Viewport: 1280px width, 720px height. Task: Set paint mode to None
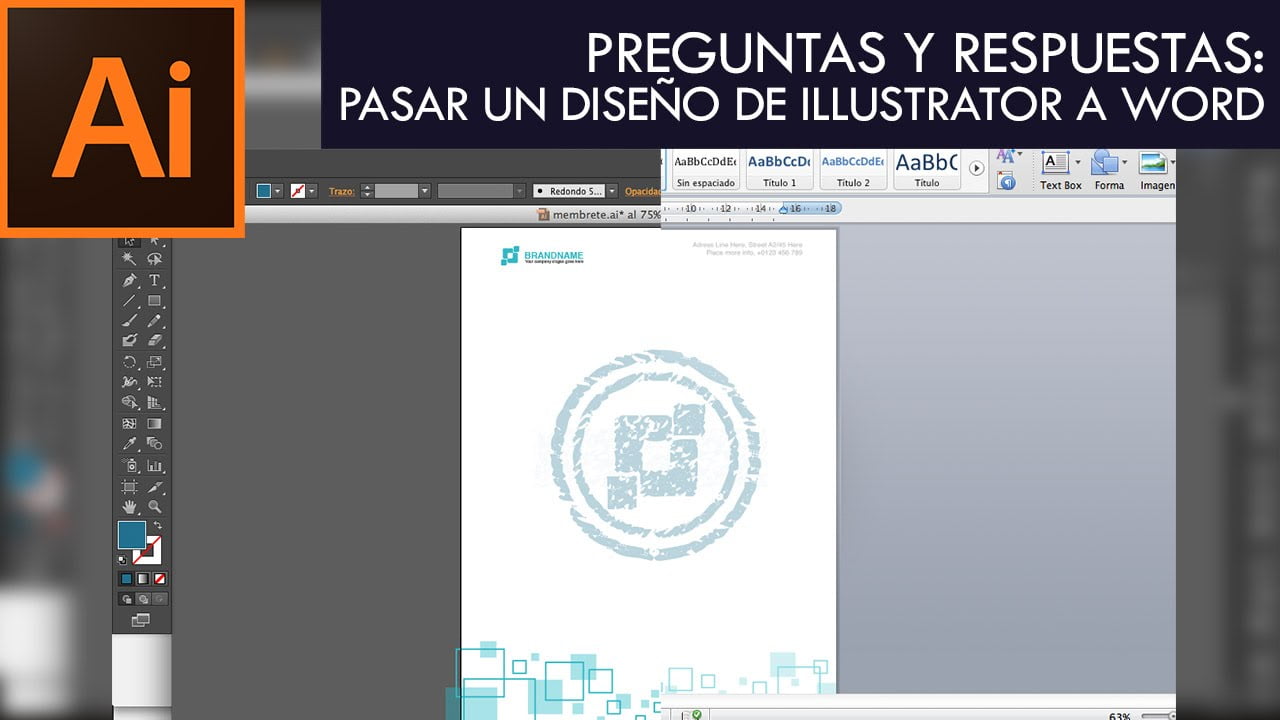click(159, 578)
